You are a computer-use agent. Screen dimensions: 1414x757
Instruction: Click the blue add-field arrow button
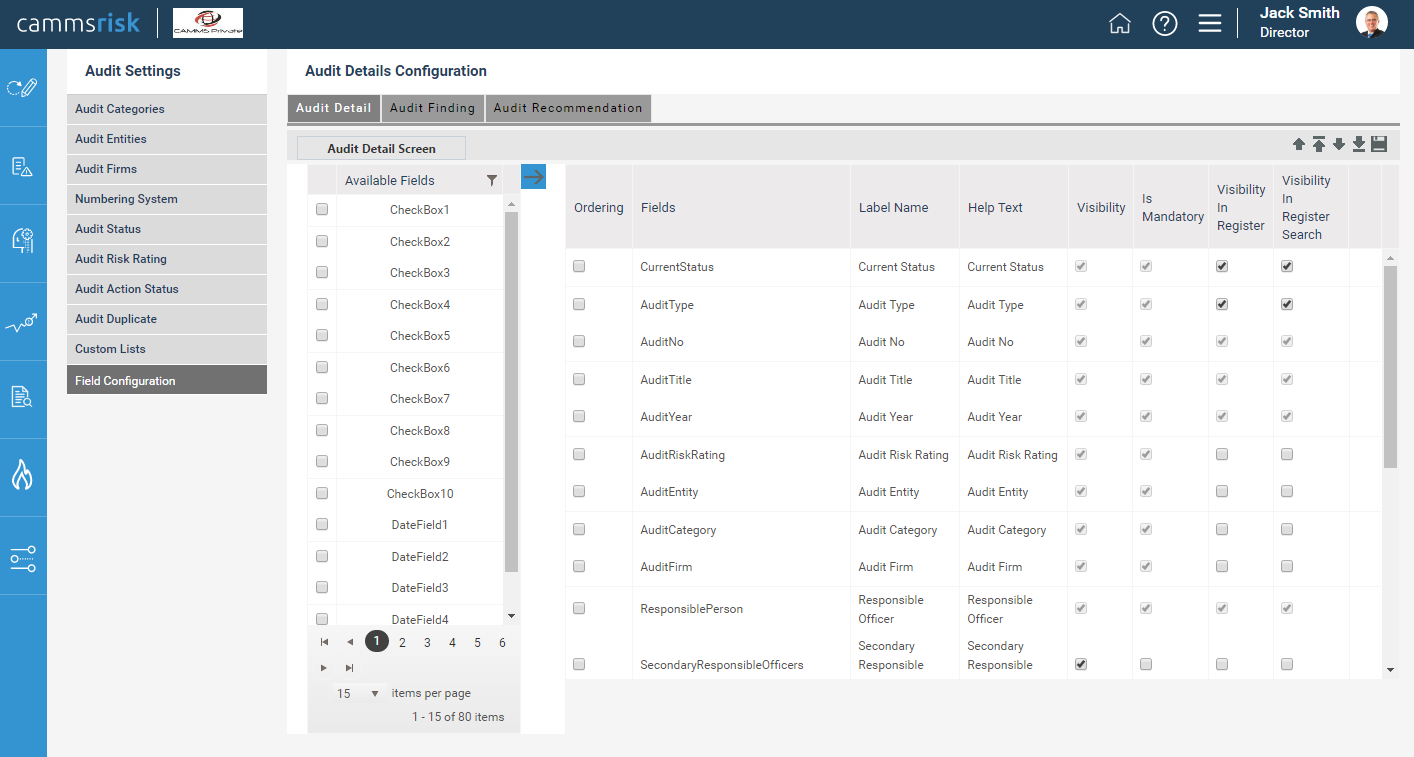533,177
